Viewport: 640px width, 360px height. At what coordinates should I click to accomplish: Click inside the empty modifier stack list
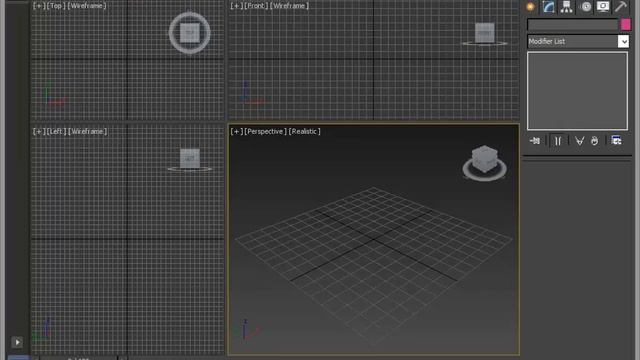point(577,91)
